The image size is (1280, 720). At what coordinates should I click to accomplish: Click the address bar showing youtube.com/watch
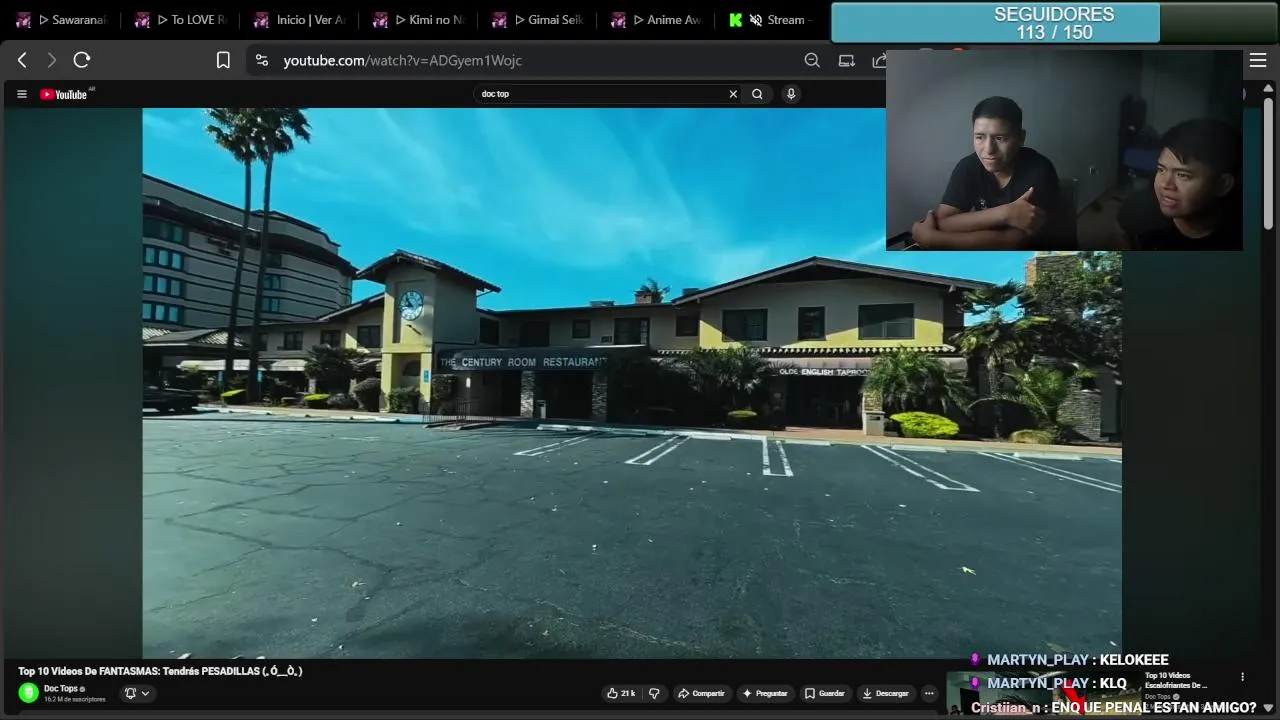click(x=520, y=60)
